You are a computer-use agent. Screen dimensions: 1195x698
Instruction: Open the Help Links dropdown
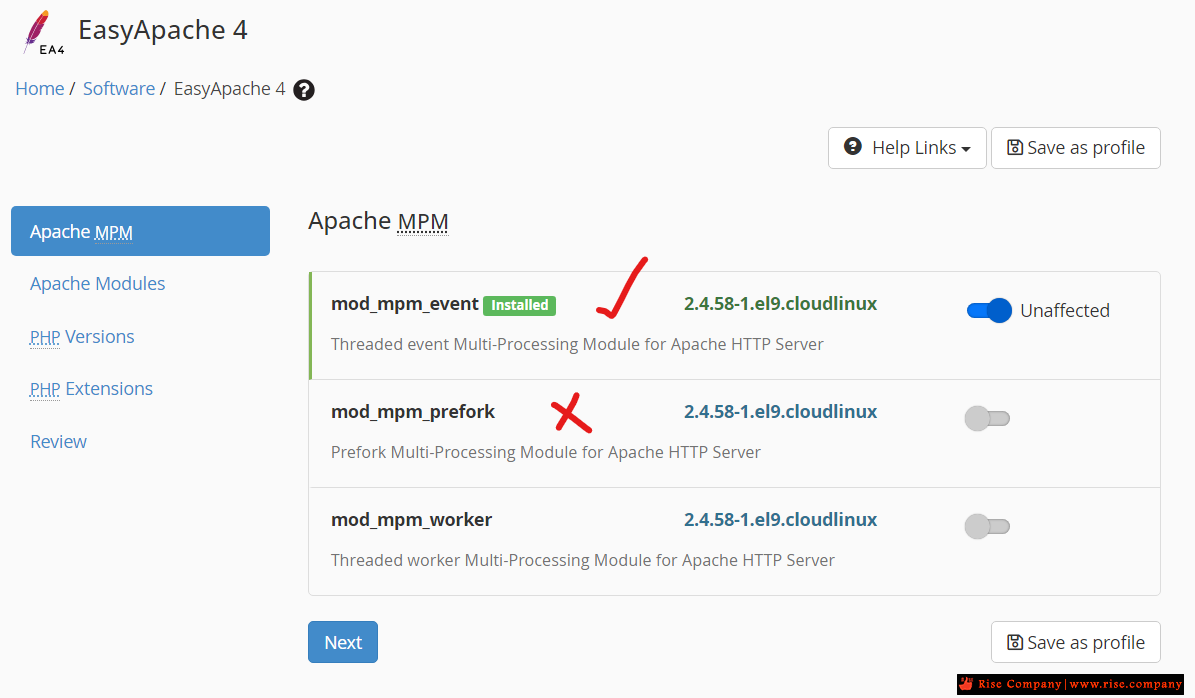pyautogui.click(x=907, y=148)
